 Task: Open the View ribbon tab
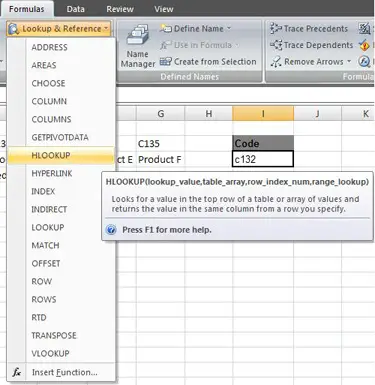pos(164,9)
